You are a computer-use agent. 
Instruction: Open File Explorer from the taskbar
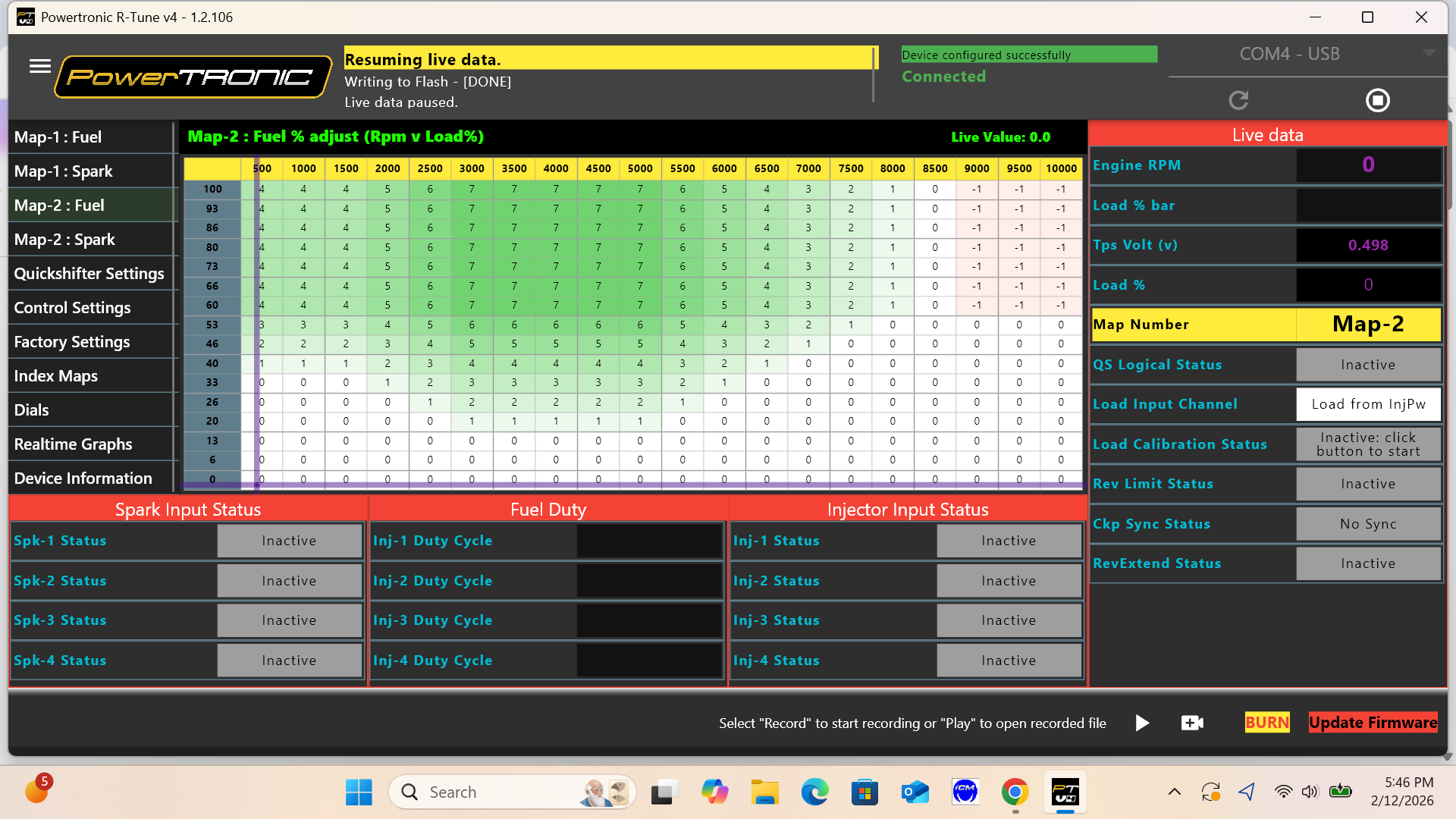pos(764,792)
